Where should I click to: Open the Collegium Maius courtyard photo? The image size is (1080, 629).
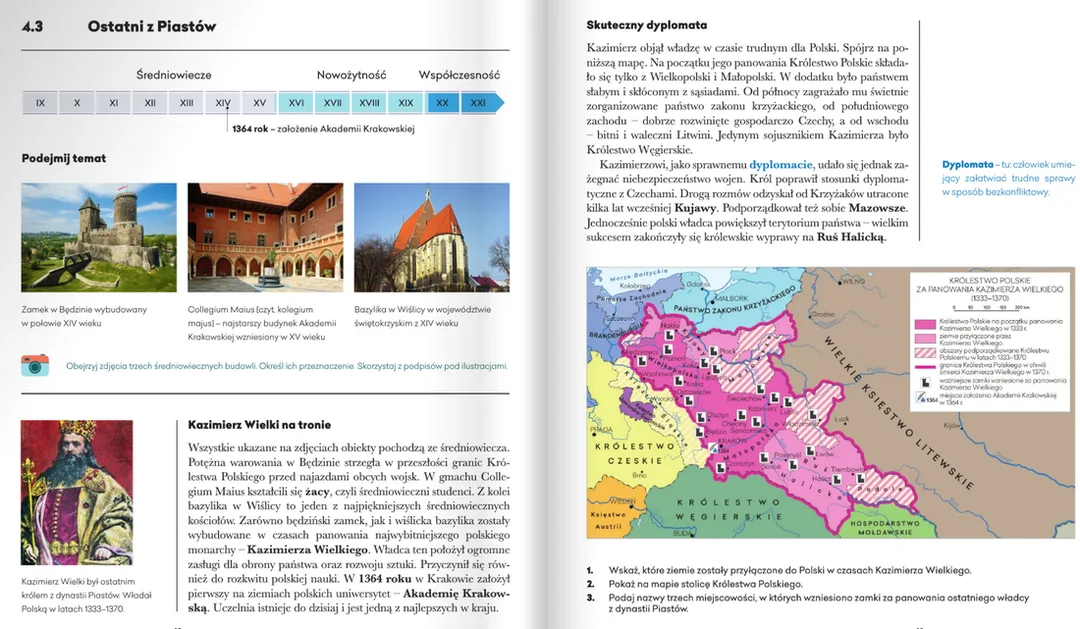[x=265, y=238]
